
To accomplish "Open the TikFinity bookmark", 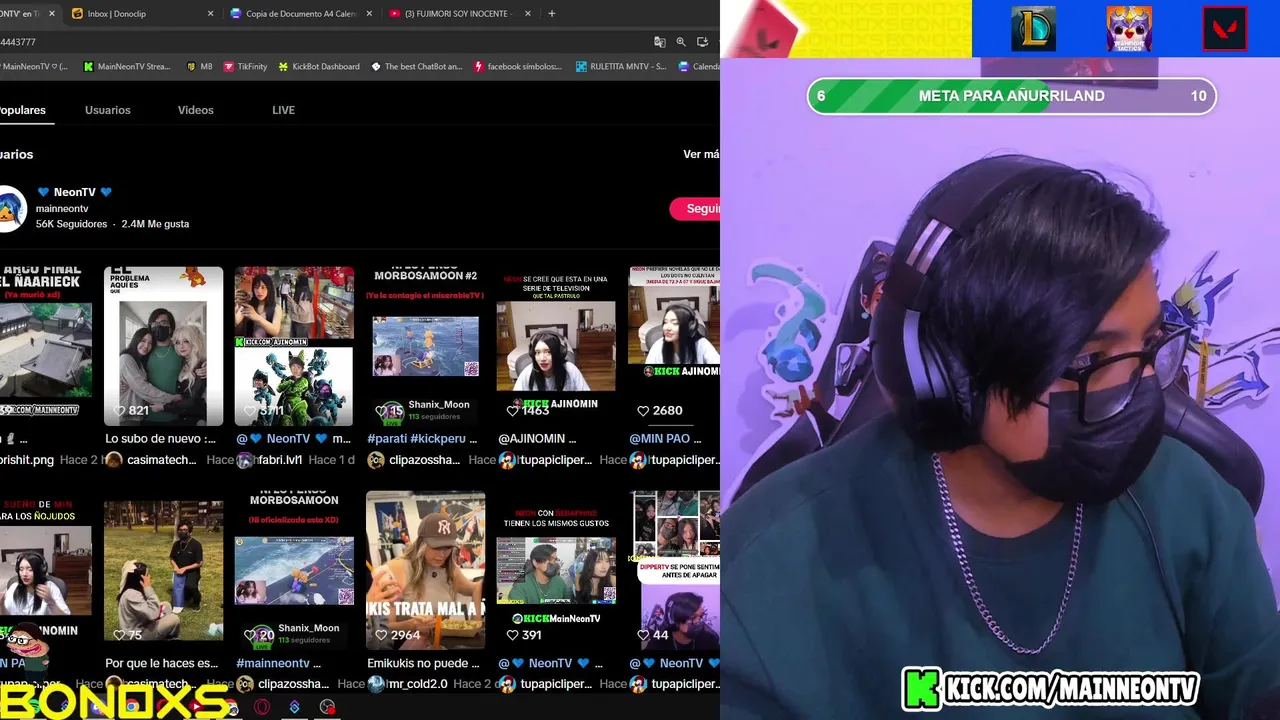I will [x=245, y=67].
